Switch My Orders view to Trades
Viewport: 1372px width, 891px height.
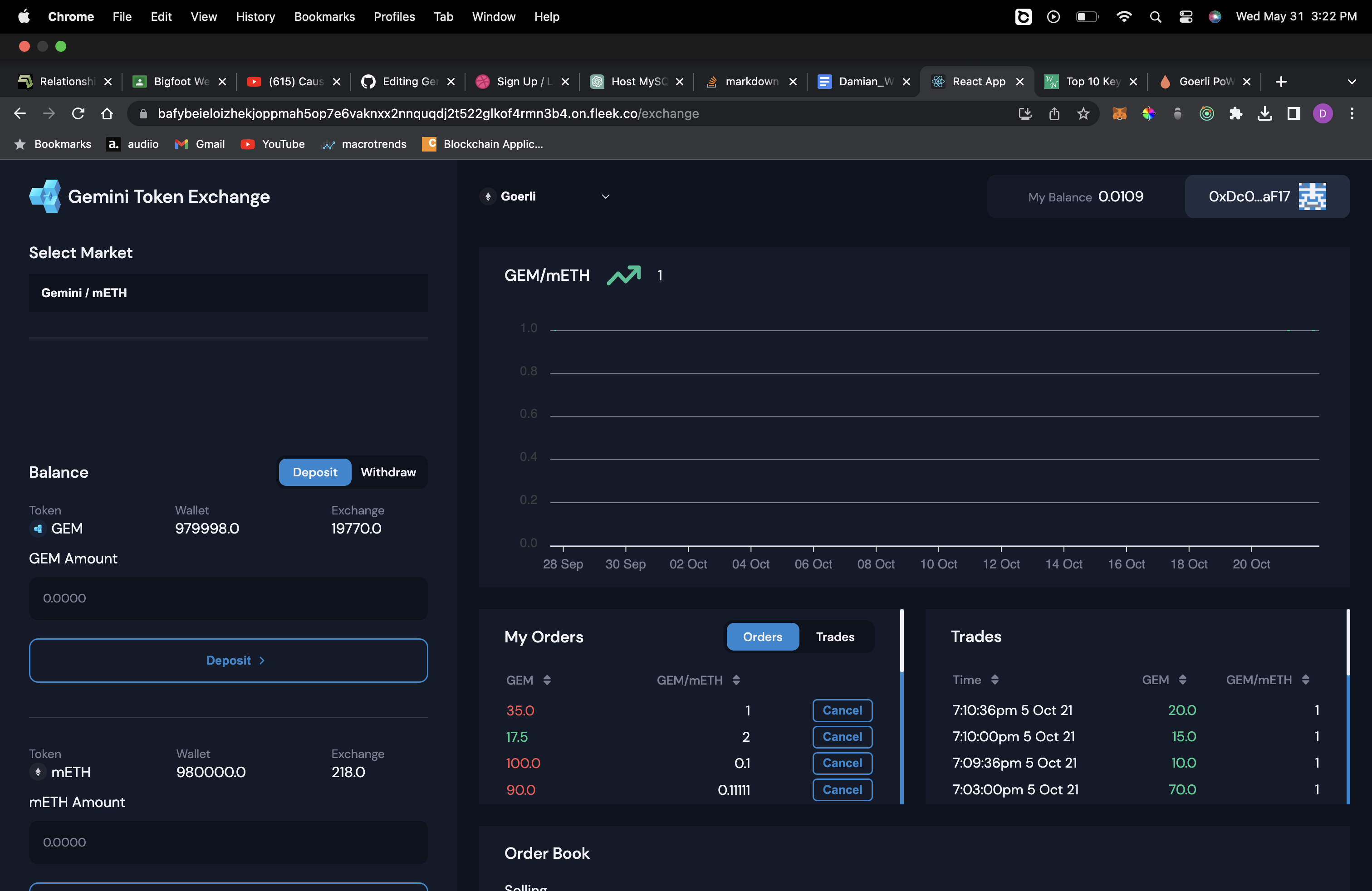835,637
